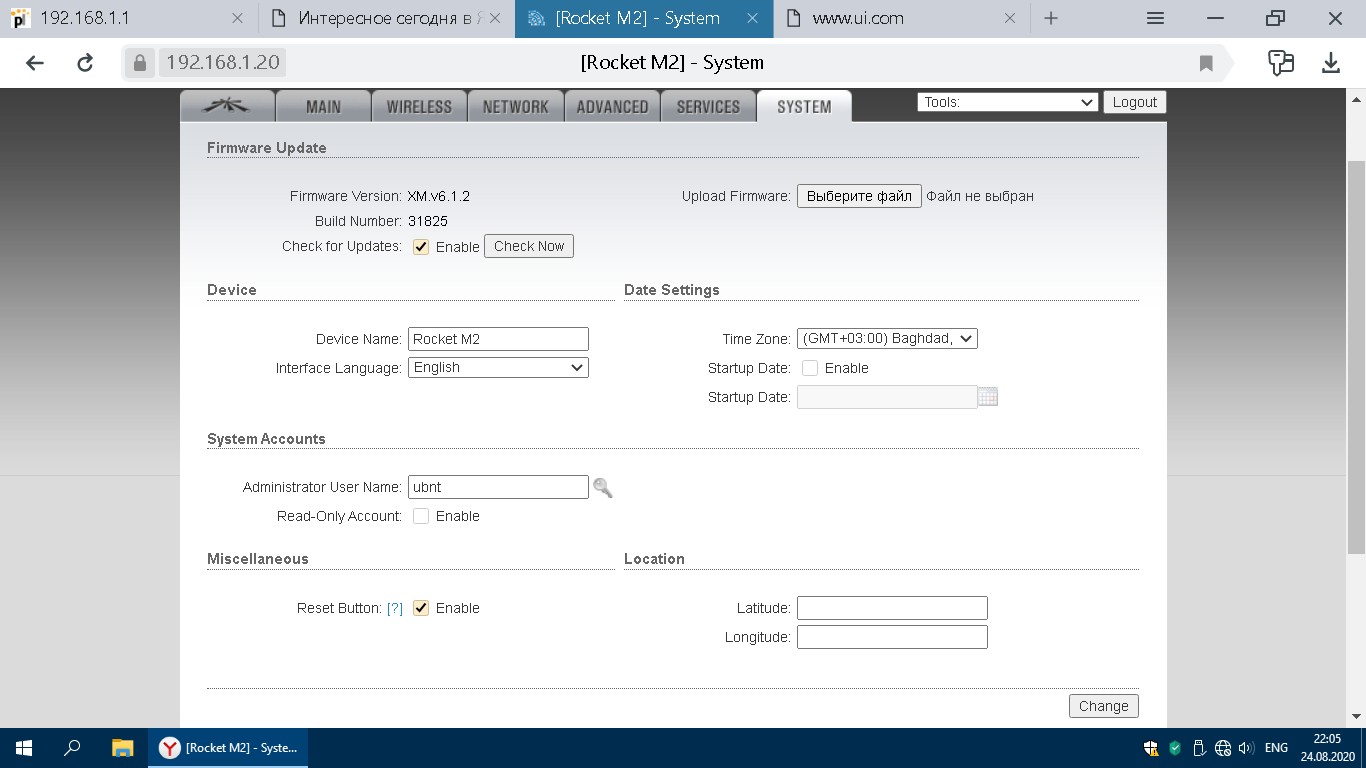
Task: Open the Windows Start menu
Action: pyautogui.click(x=24, y=748)
